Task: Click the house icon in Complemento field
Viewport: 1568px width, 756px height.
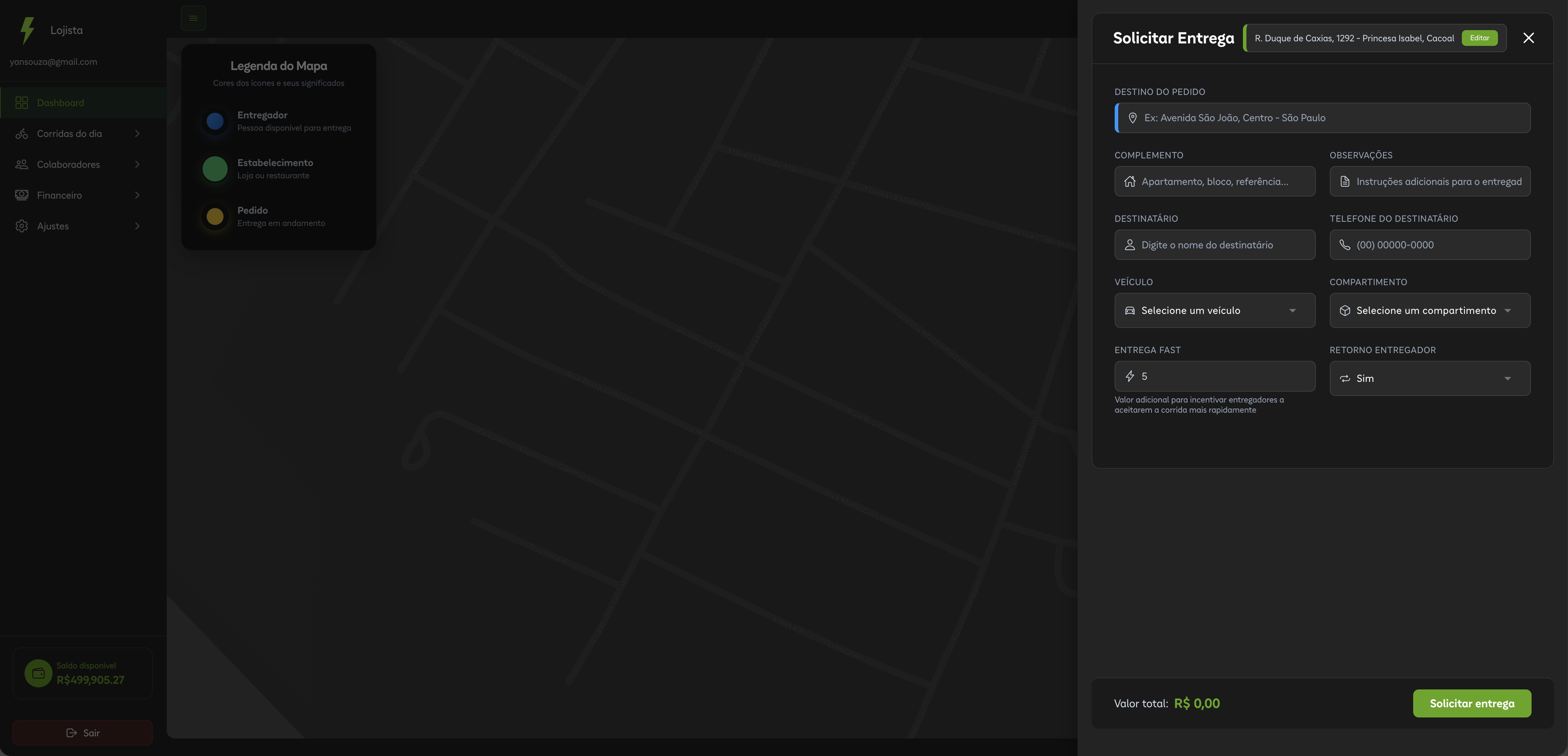Action: pos(1130,181)
